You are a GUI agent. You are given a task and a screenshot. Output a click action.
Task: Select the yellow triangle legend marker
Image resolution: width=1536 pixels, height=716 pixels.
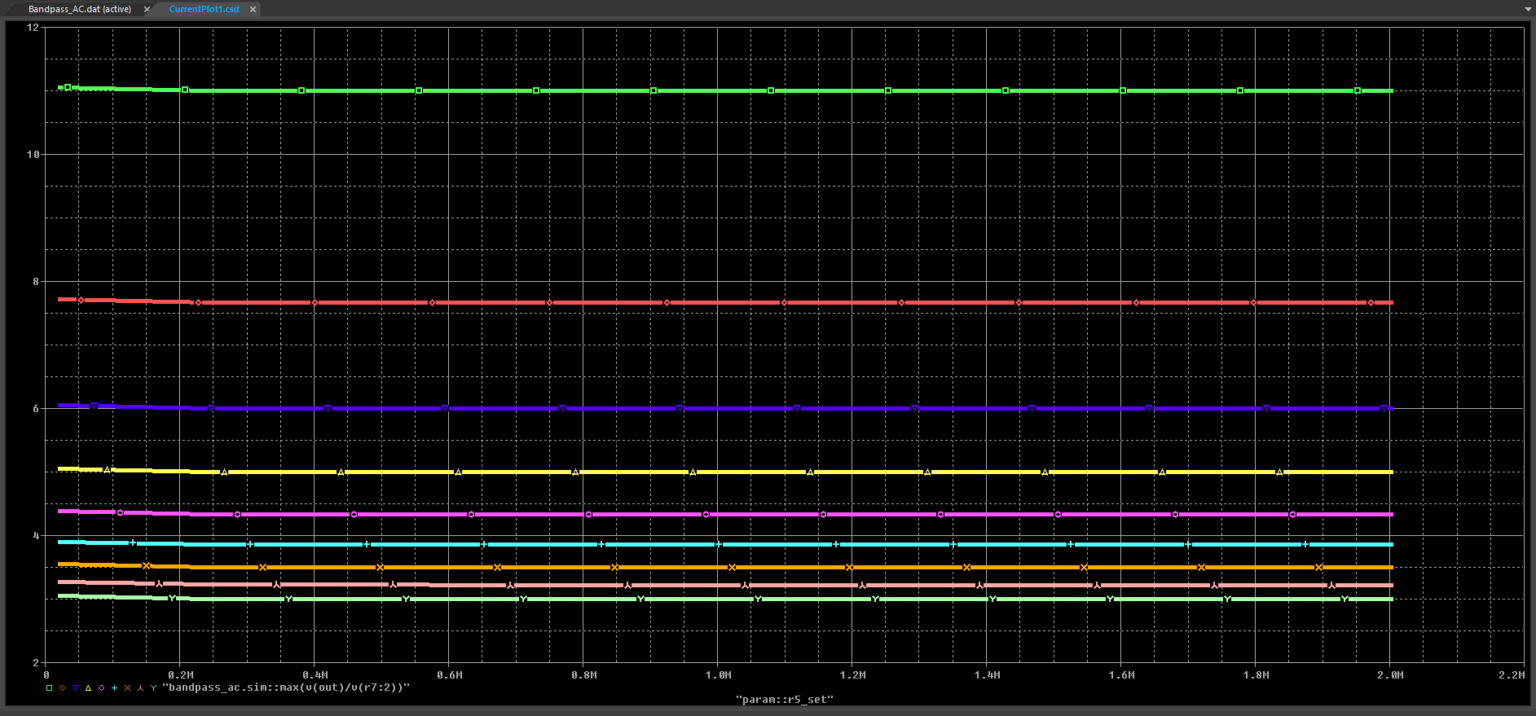pos(88,688)
